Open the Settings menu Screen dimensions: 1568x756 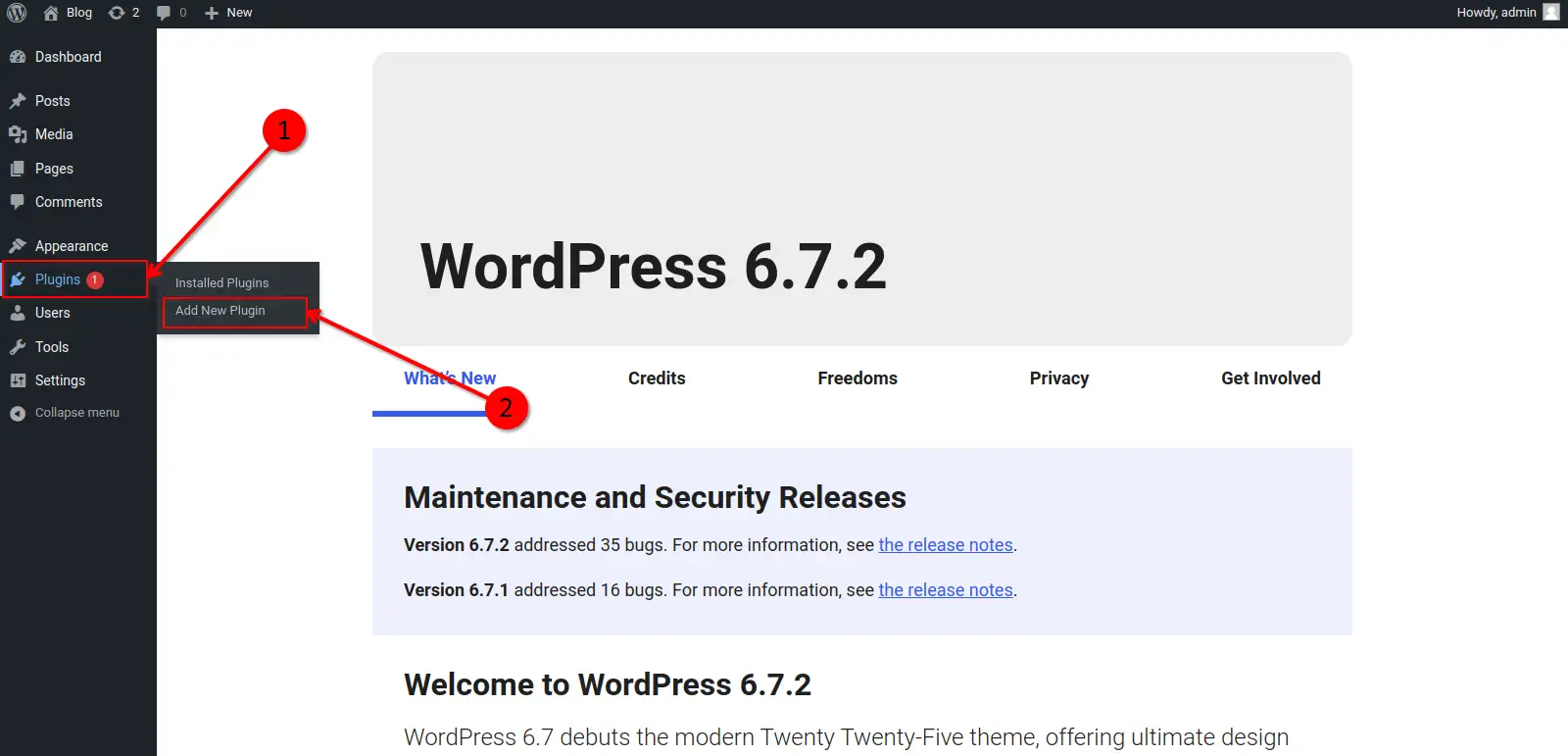(x=60, y=380)
